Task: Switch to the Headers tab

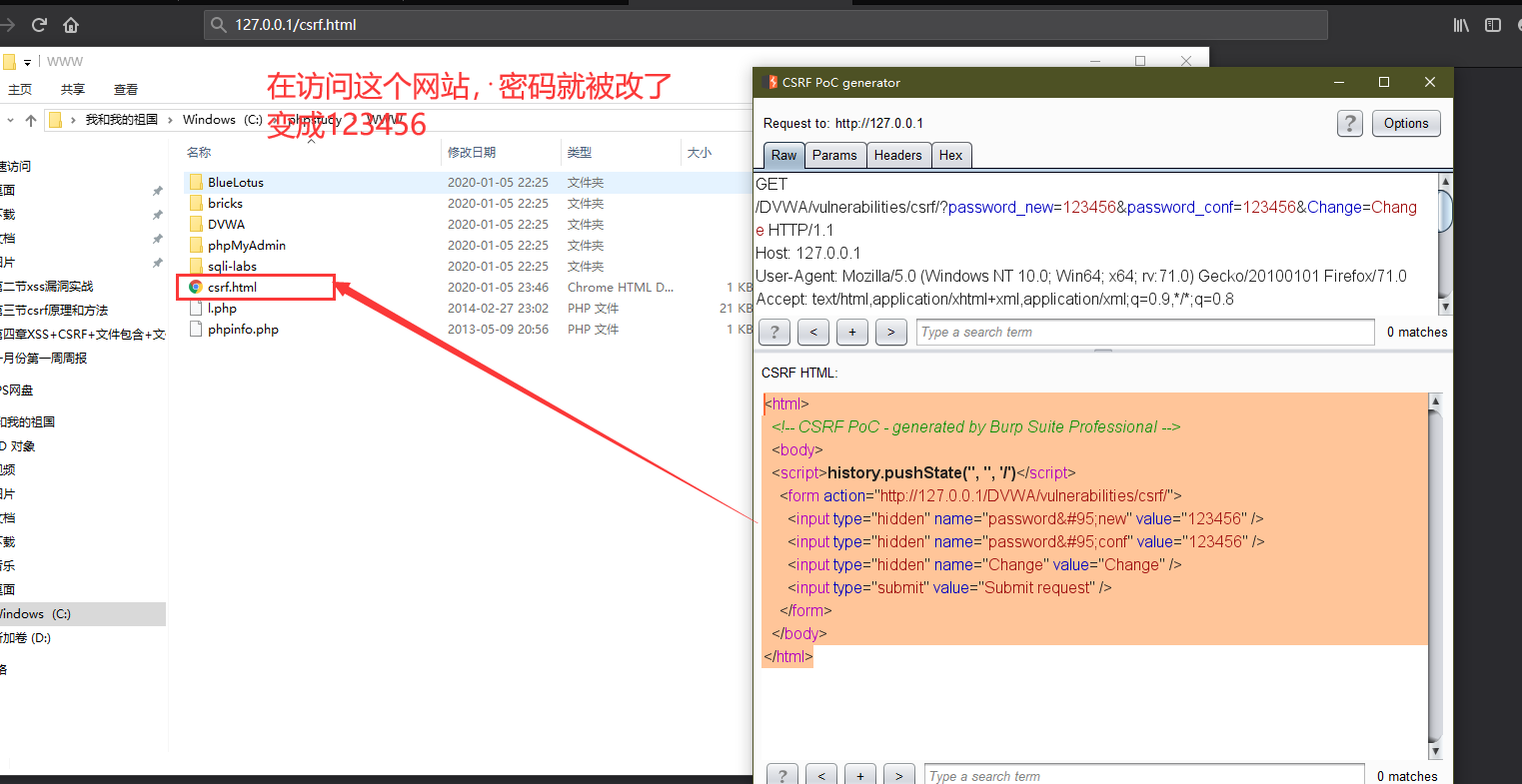Action: pos(897,155)
